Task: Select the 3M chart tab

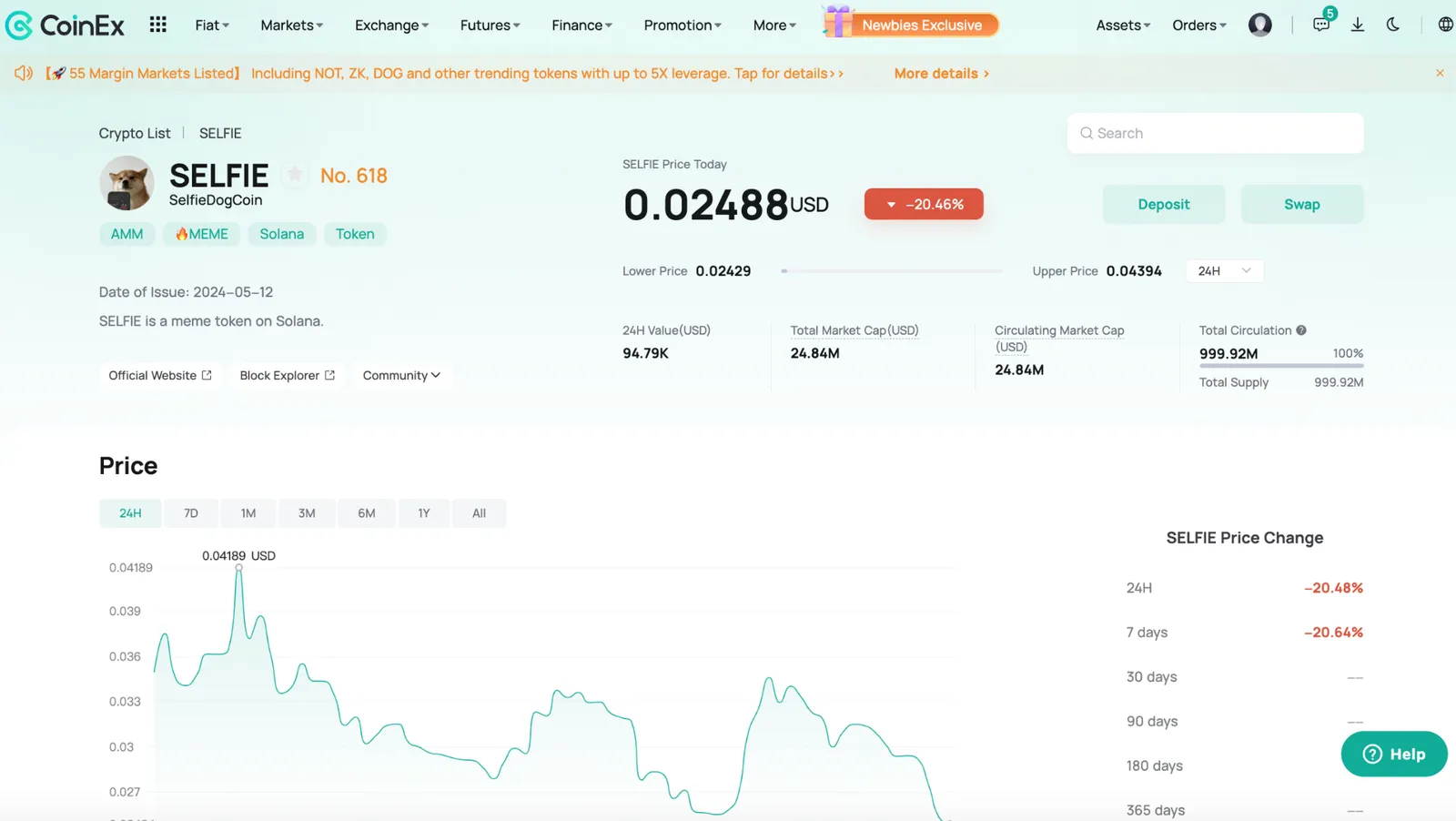Action: pos(307,513)
